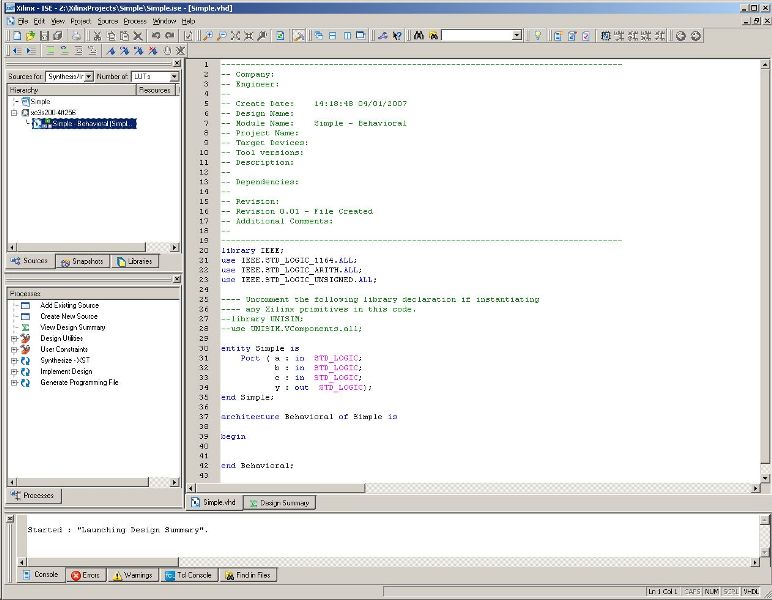The image size is (772, 600).
Task: Click the Print icon in toolbar
Action: click(76, 35)
